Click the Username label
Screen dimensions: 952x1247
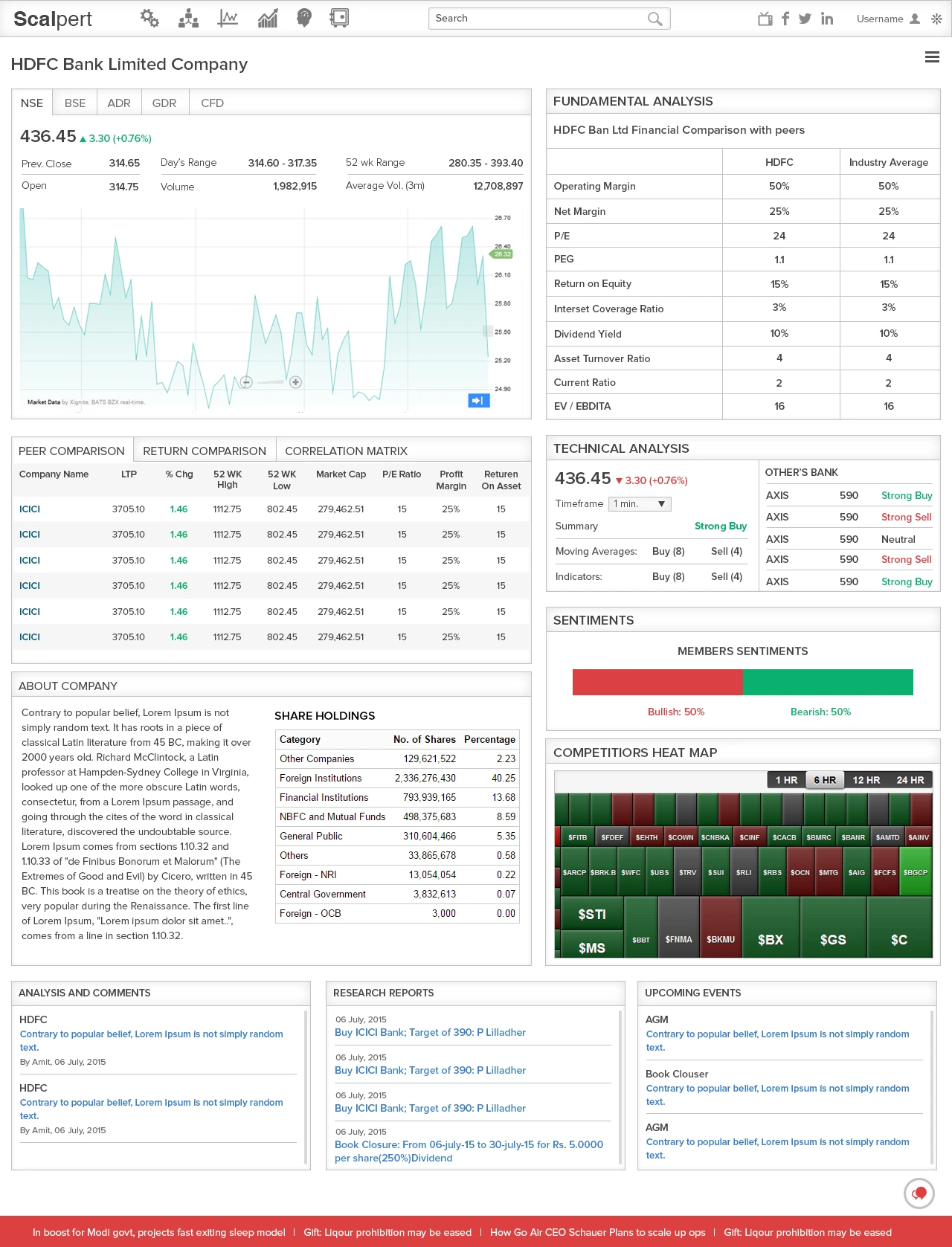pyautogui.click(x=880, y=19)
